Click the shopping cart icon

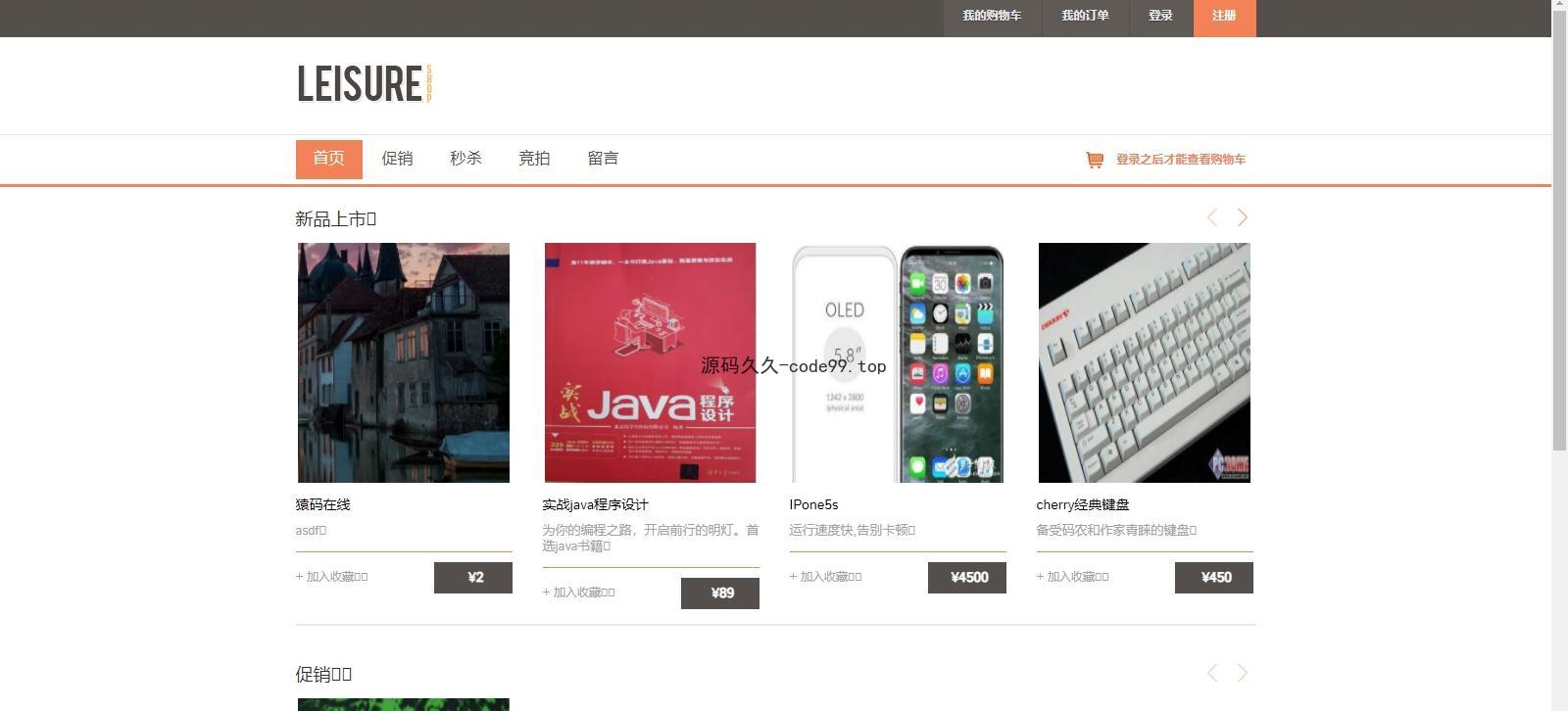(x=1095, y=160)
